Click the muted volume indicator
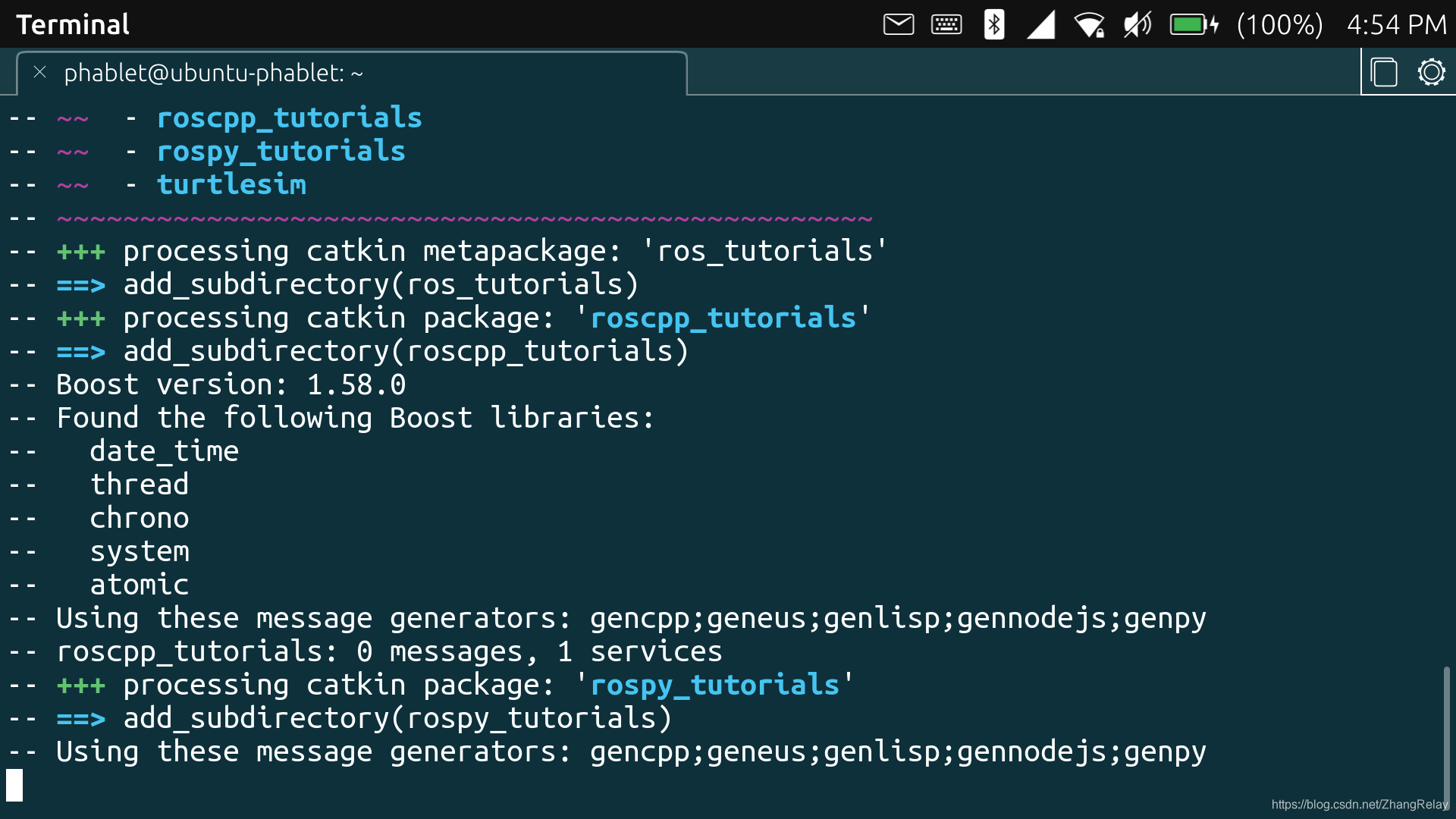Image resolution: width=1456 pixels, height=819 pixels. click(1137, 24)
